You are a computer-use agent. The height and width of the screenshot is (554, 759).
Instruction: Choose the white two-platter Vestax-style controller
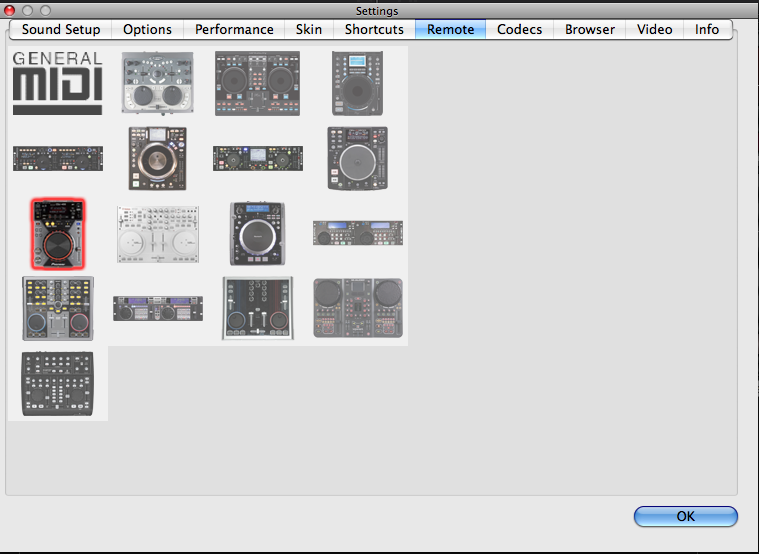pyautogui.click(x=158, y=234)
